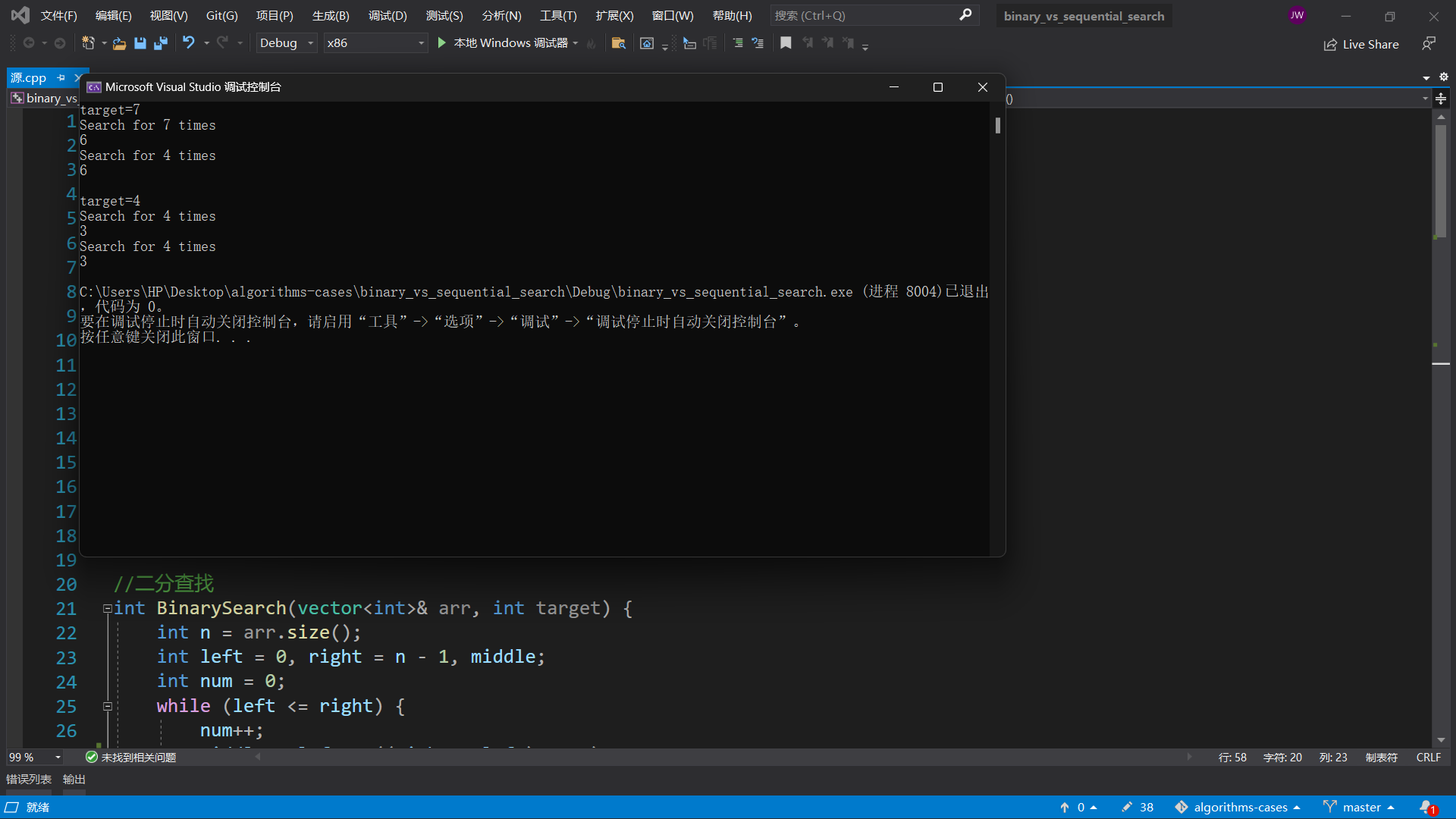This screenshot has width=1456, height=819.
Task: Open the 帮助(H) menu
Action: click(x=733, y=15)
